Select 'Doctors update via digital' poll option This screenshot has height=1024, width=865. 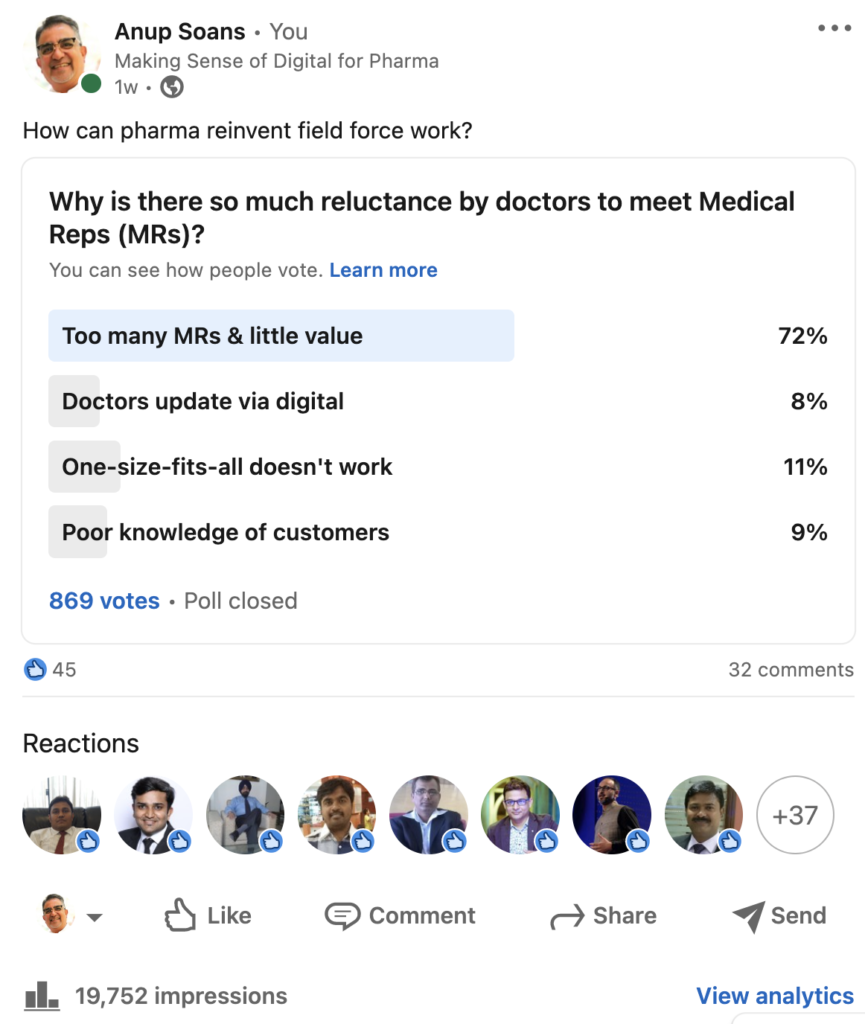pyautogui.click(x=203, y=402)
